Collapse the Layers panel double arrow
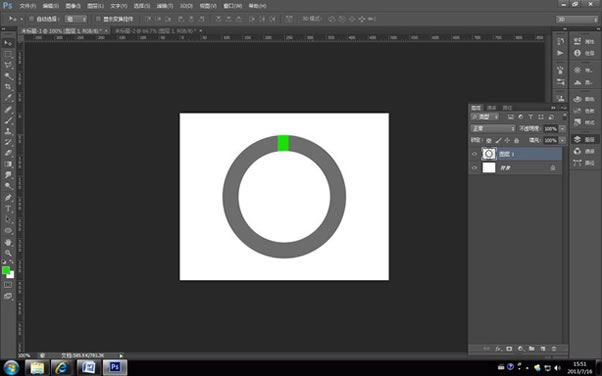 click(553, 108)
